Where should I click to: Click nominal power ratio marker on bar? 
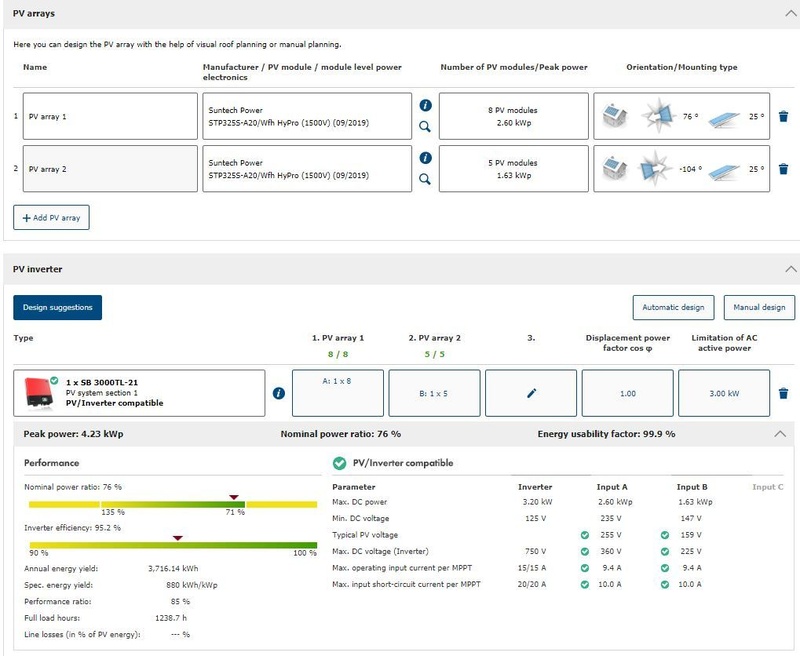(234, 496)
